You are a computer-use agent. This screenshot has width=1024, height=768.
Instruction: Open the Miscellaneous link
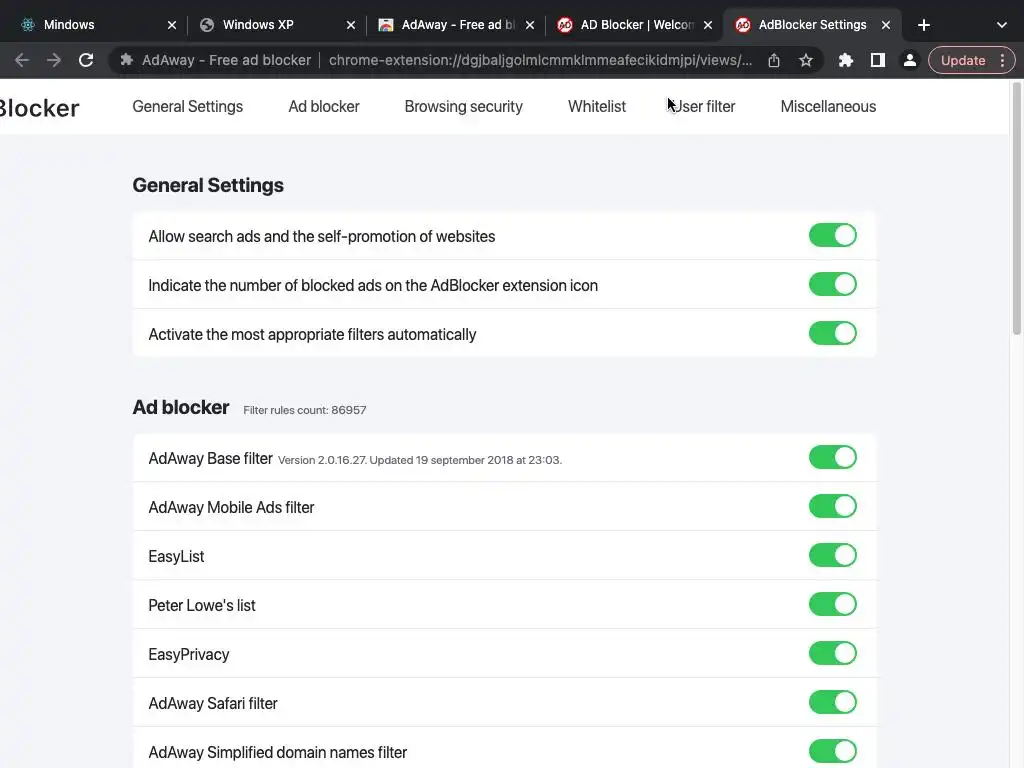click(828, 106)
